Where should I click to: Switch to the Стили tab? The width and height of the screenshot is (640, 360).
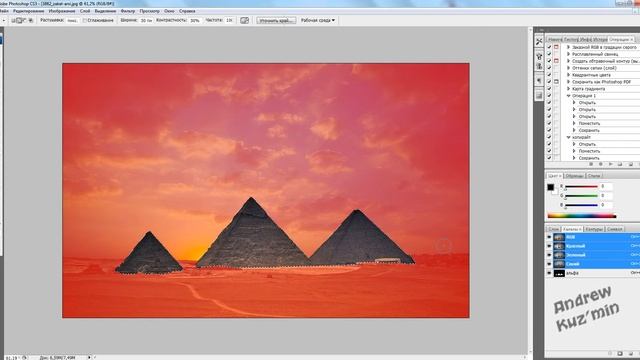[x=594, y=176]
